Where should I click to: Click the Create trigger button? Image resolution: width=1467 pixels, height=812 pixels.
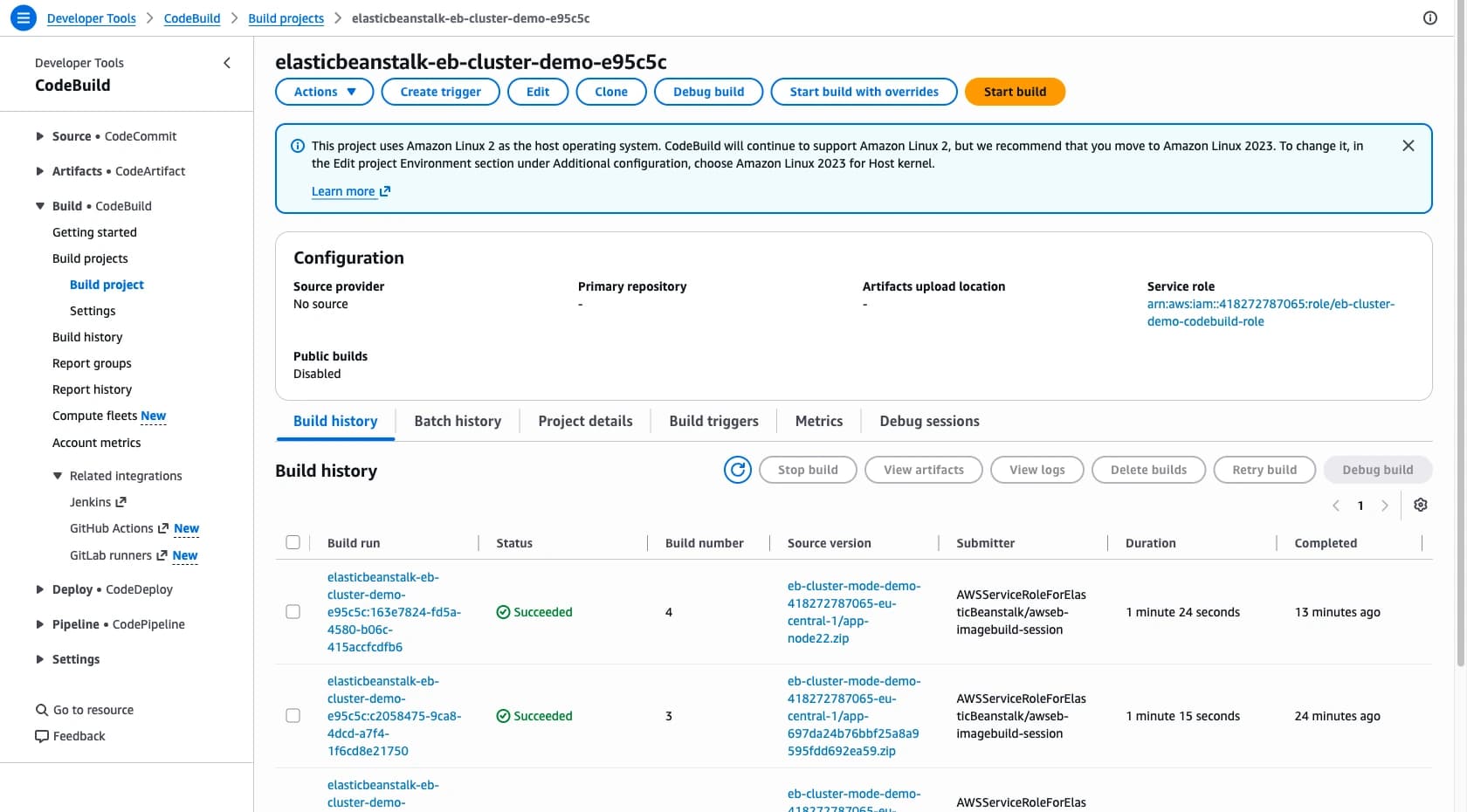(x=441, y=92)
